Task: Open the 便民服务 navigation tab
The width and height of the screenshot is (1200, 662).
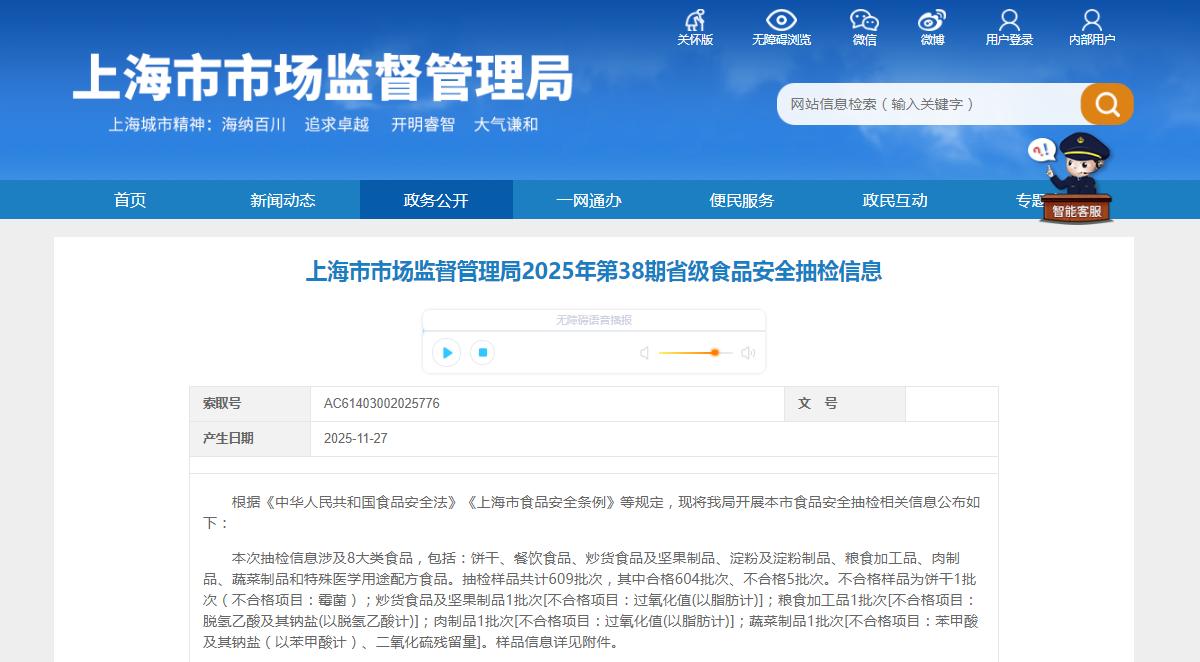Action: 742,200
